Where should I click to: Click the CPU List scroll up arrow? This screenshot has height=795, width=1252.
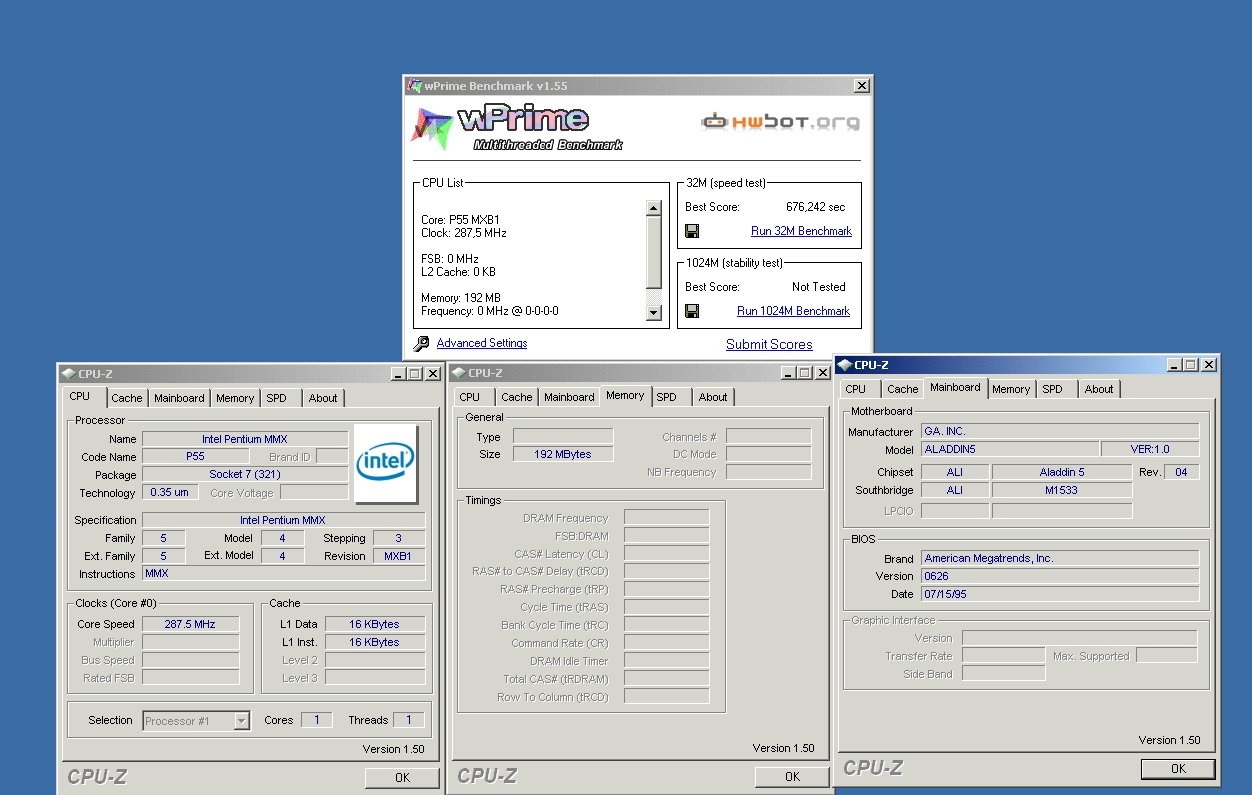(x=653, y=209)
